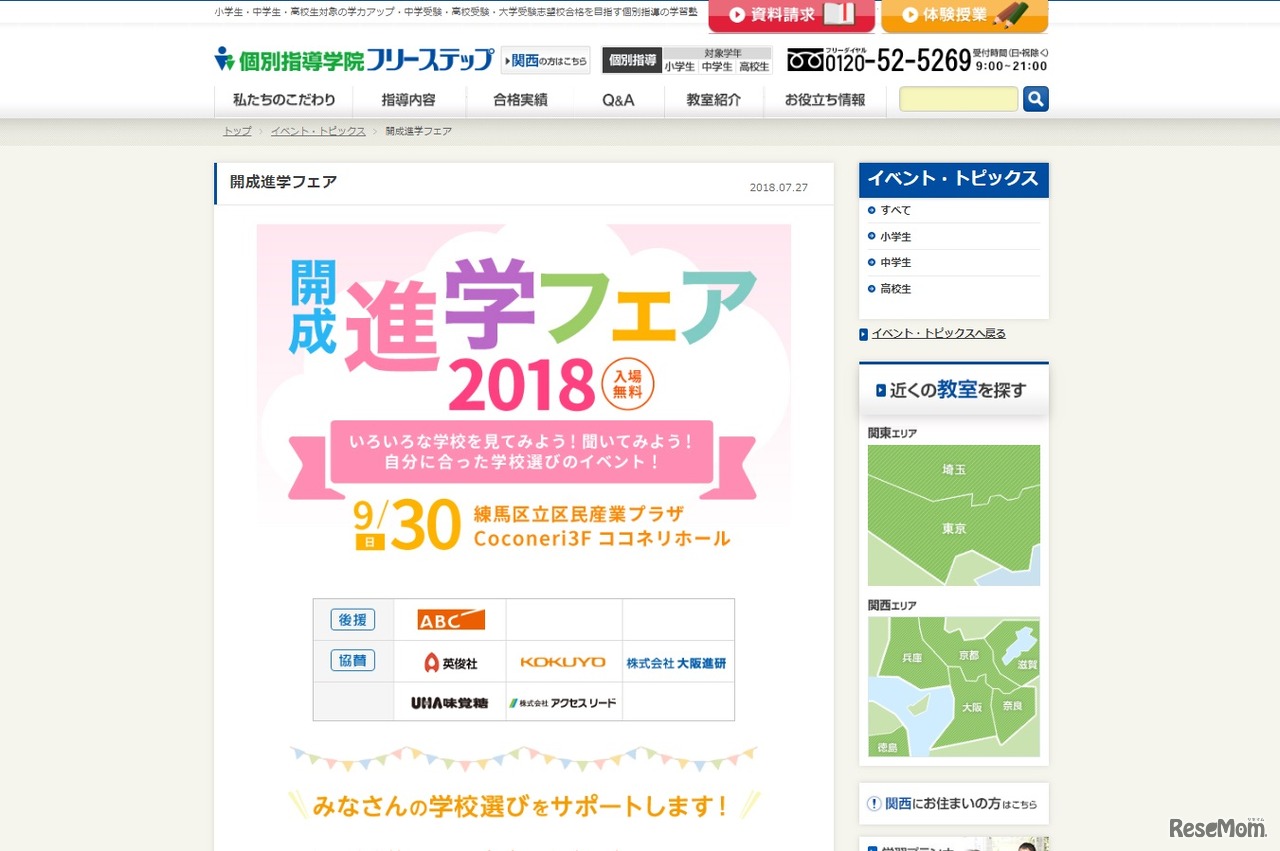
Task: Open the 私たちのこだわり menu
Action: (284, 100)
